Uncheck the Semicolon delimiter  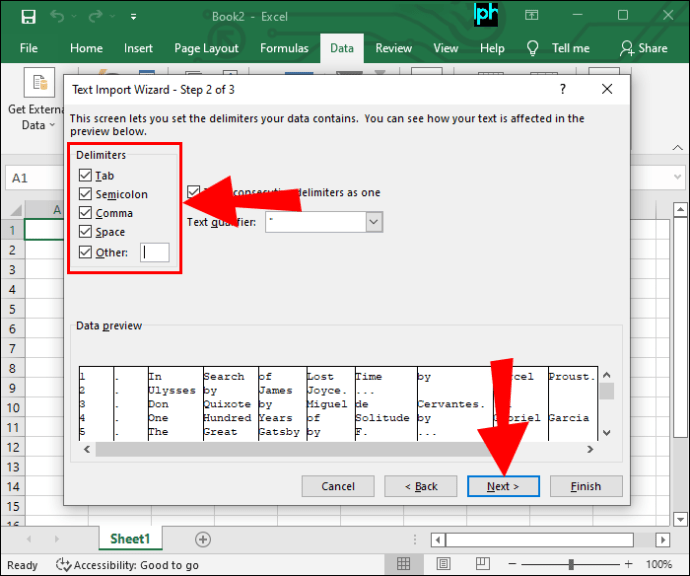(85, 194)
